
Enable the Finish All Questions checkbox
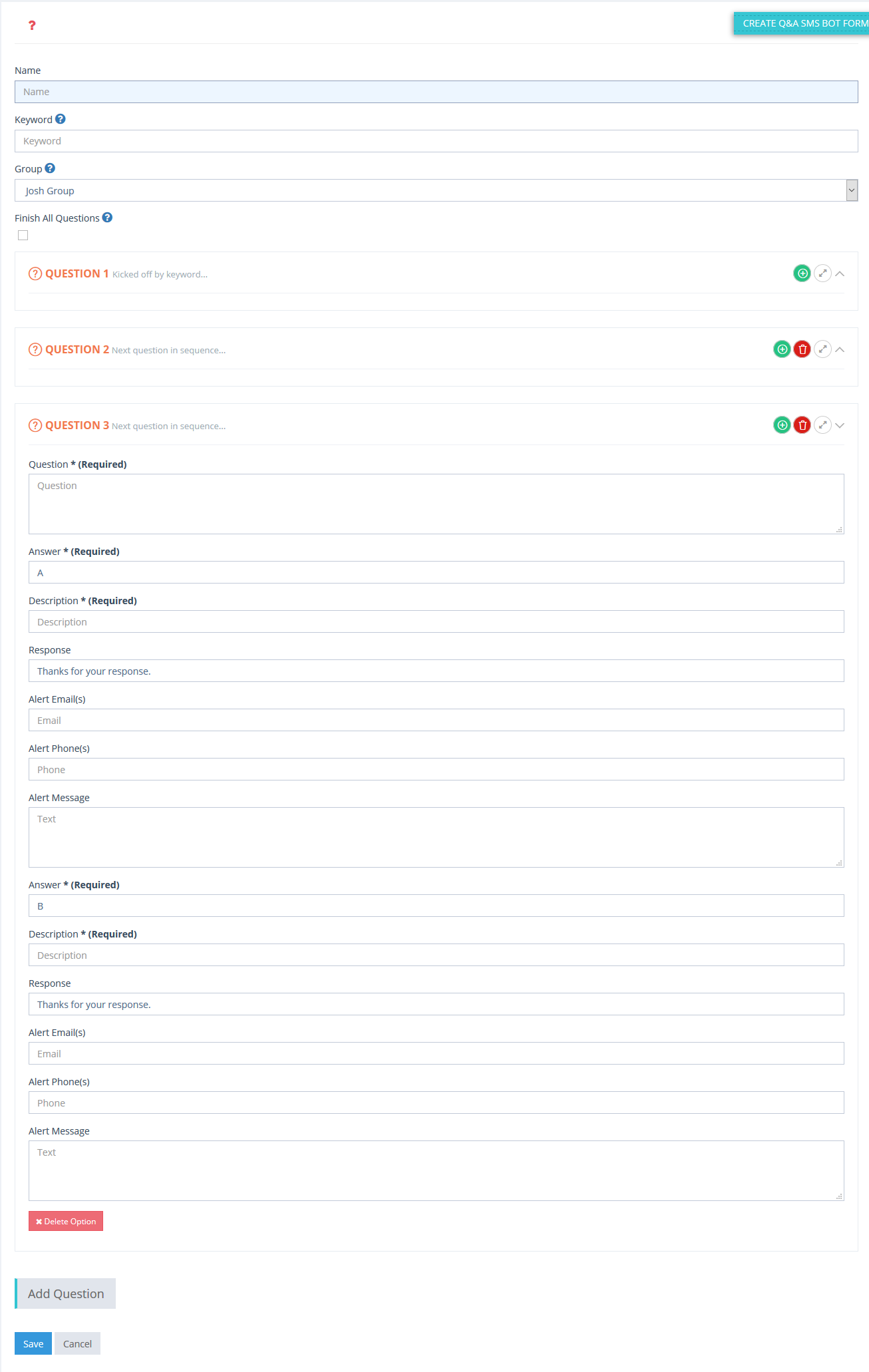[x=23, y=235]
